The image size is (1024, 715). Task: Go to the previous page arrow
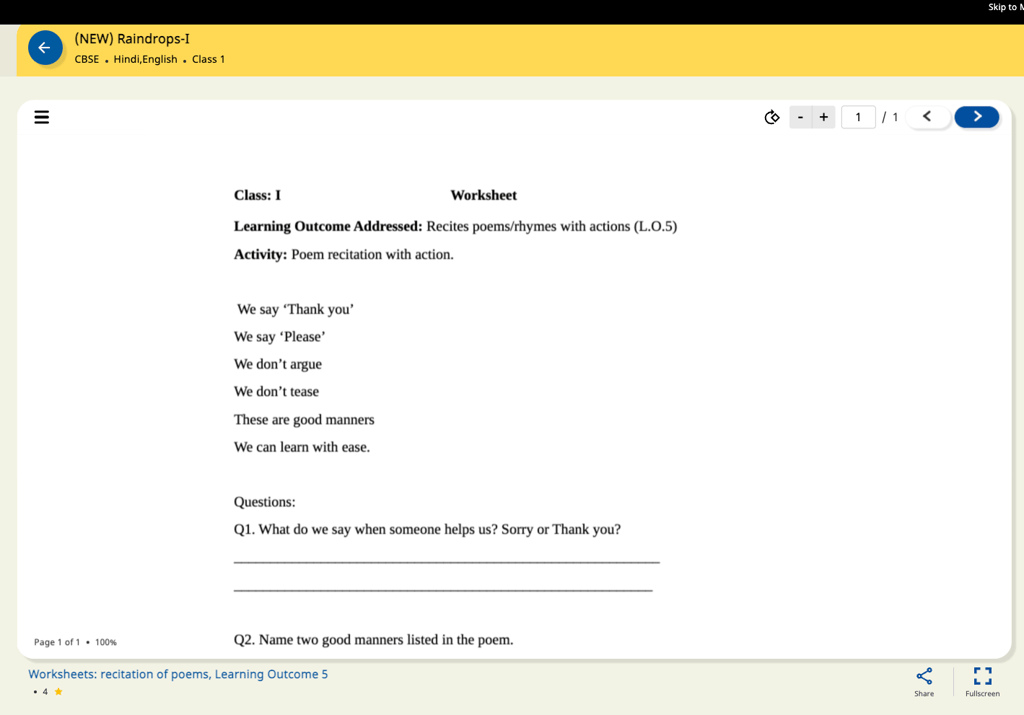(927, 117)
